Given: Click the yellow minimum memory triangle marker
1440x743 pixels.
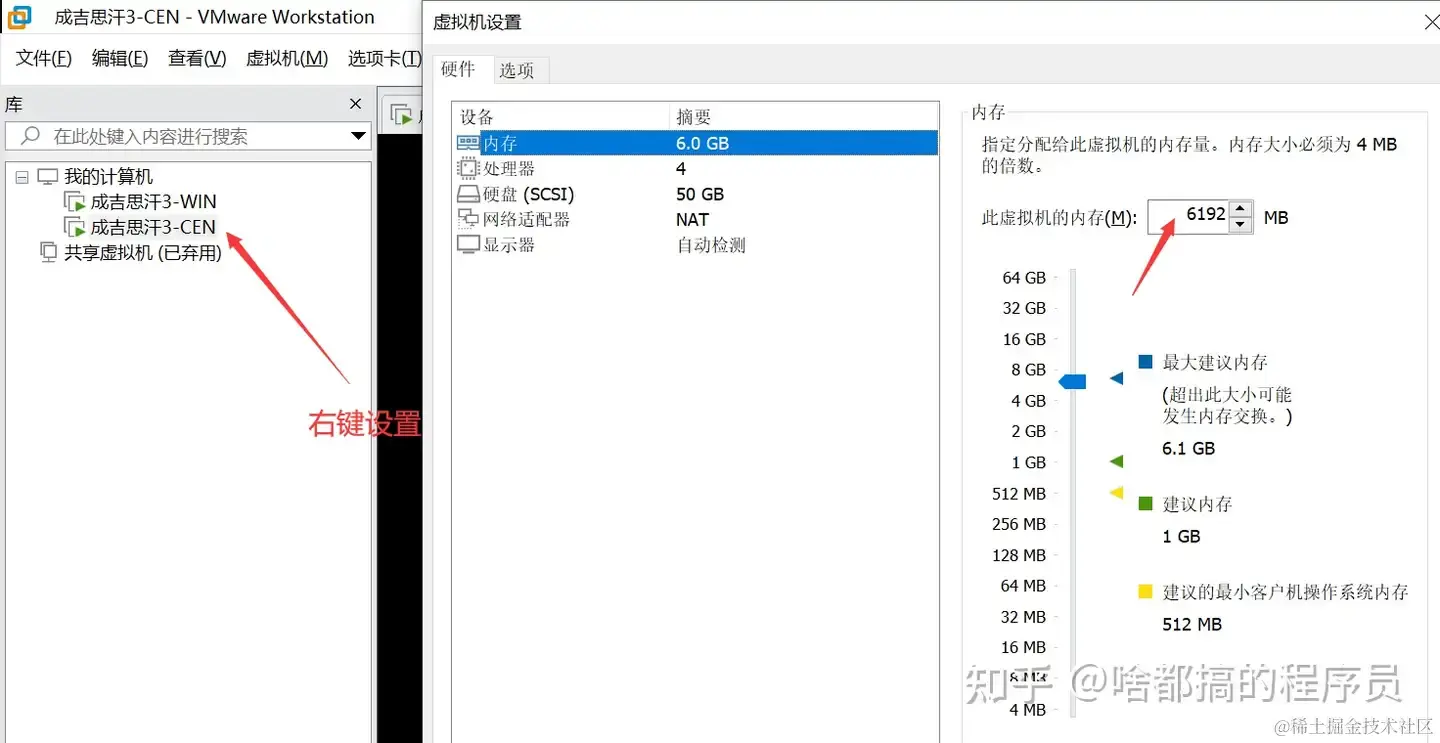Looking at the screenshot, I should point(1117,492).
